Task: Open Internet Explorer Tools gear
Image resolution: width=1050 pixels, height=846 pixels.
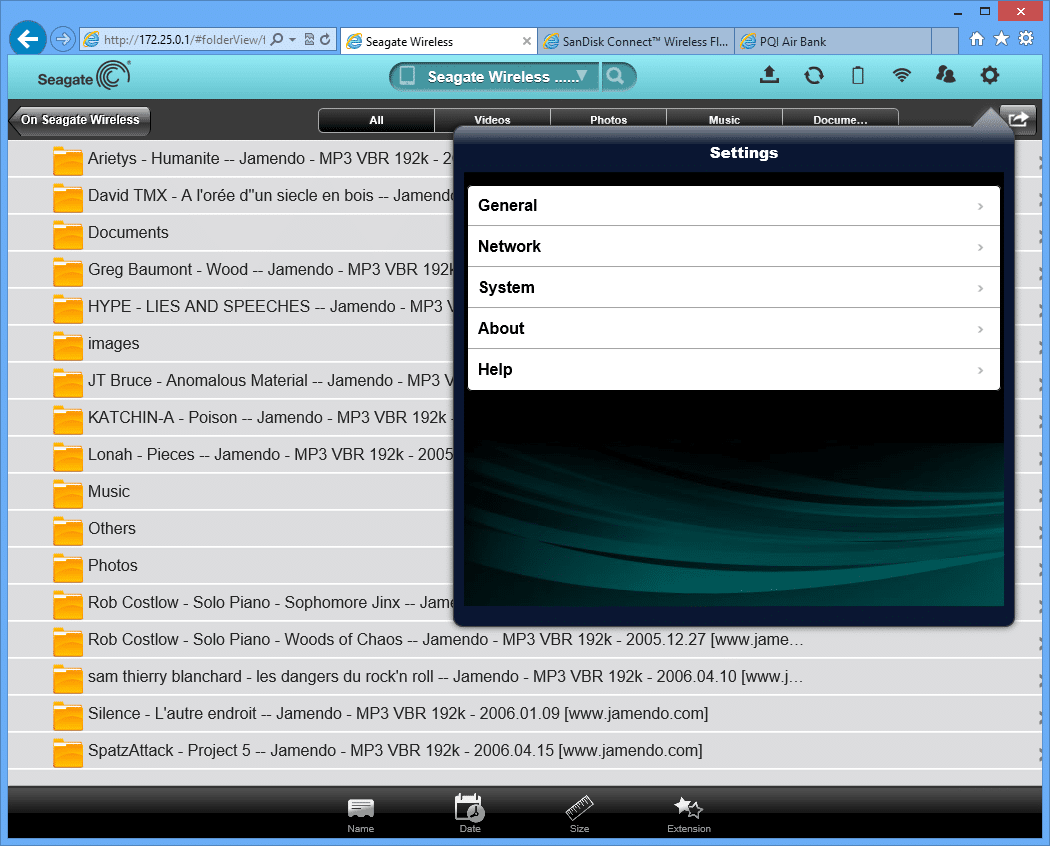Action: point(1025,39)
